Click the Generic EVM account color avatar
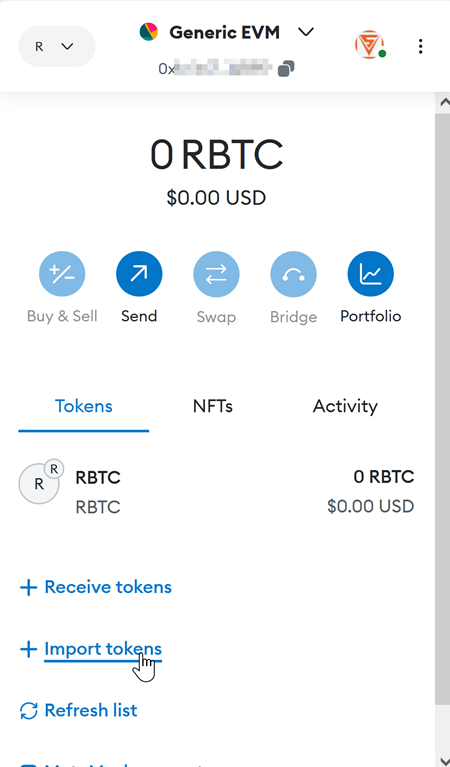 point(148,32)
